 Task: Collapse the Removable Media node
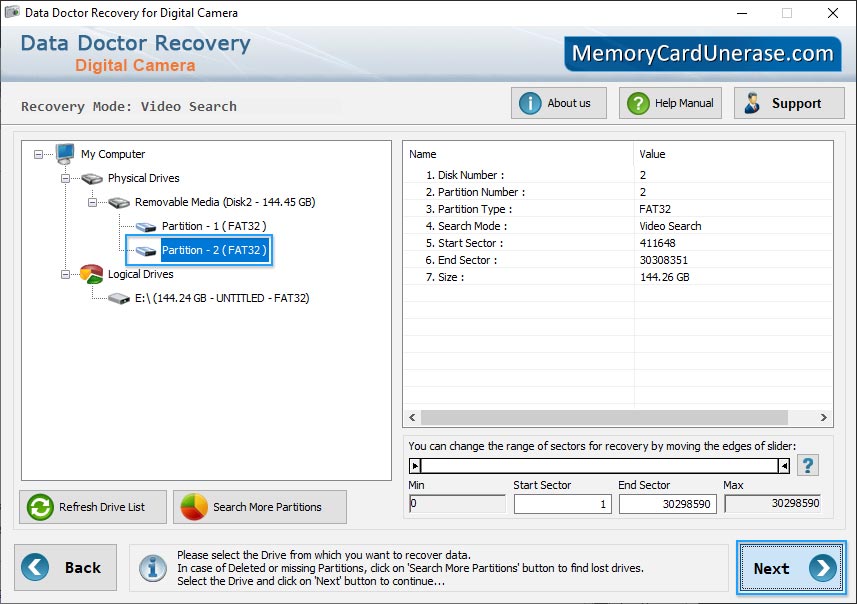[92, 203]
